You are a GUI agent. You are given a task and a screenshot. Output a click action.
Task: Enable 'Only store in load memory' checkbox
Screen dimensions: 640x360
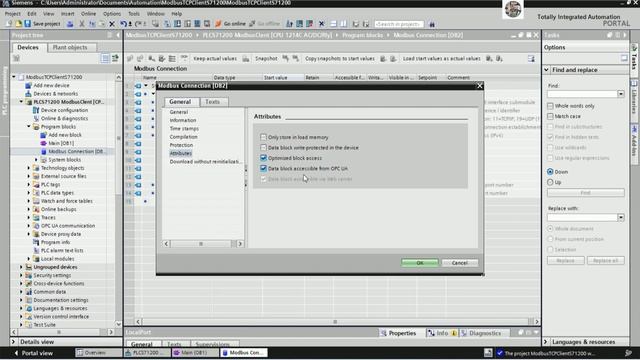(x=263, y=137)
